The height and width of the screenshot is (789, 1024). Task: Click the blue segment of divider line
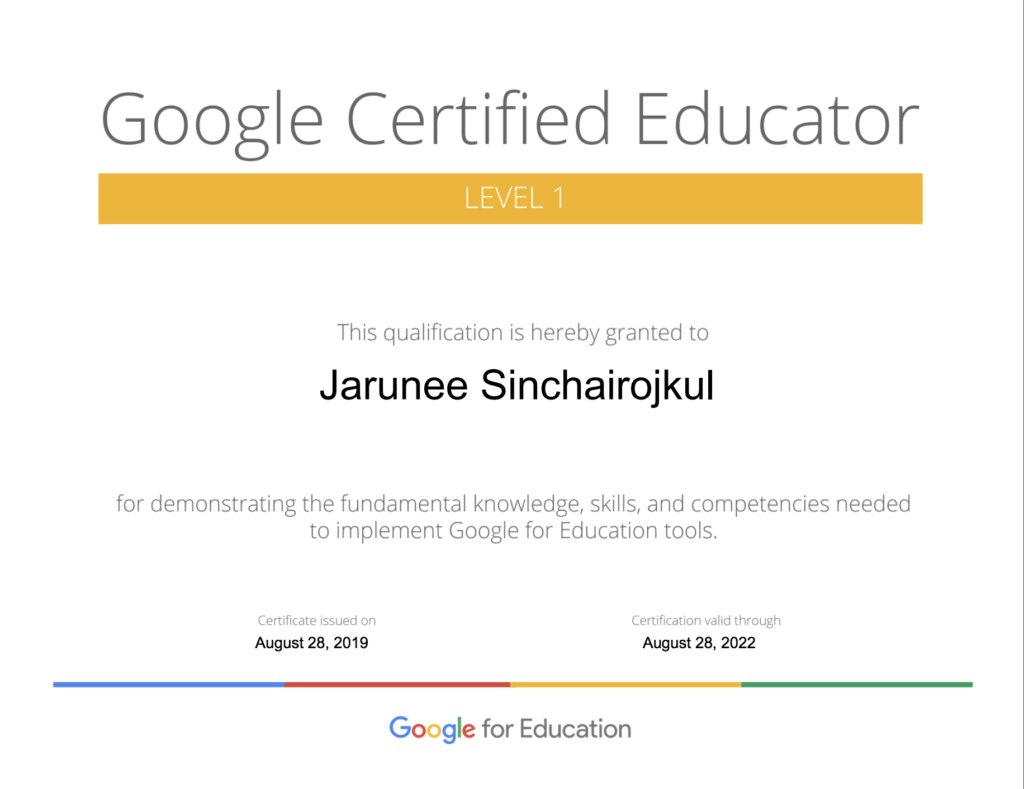168,684
